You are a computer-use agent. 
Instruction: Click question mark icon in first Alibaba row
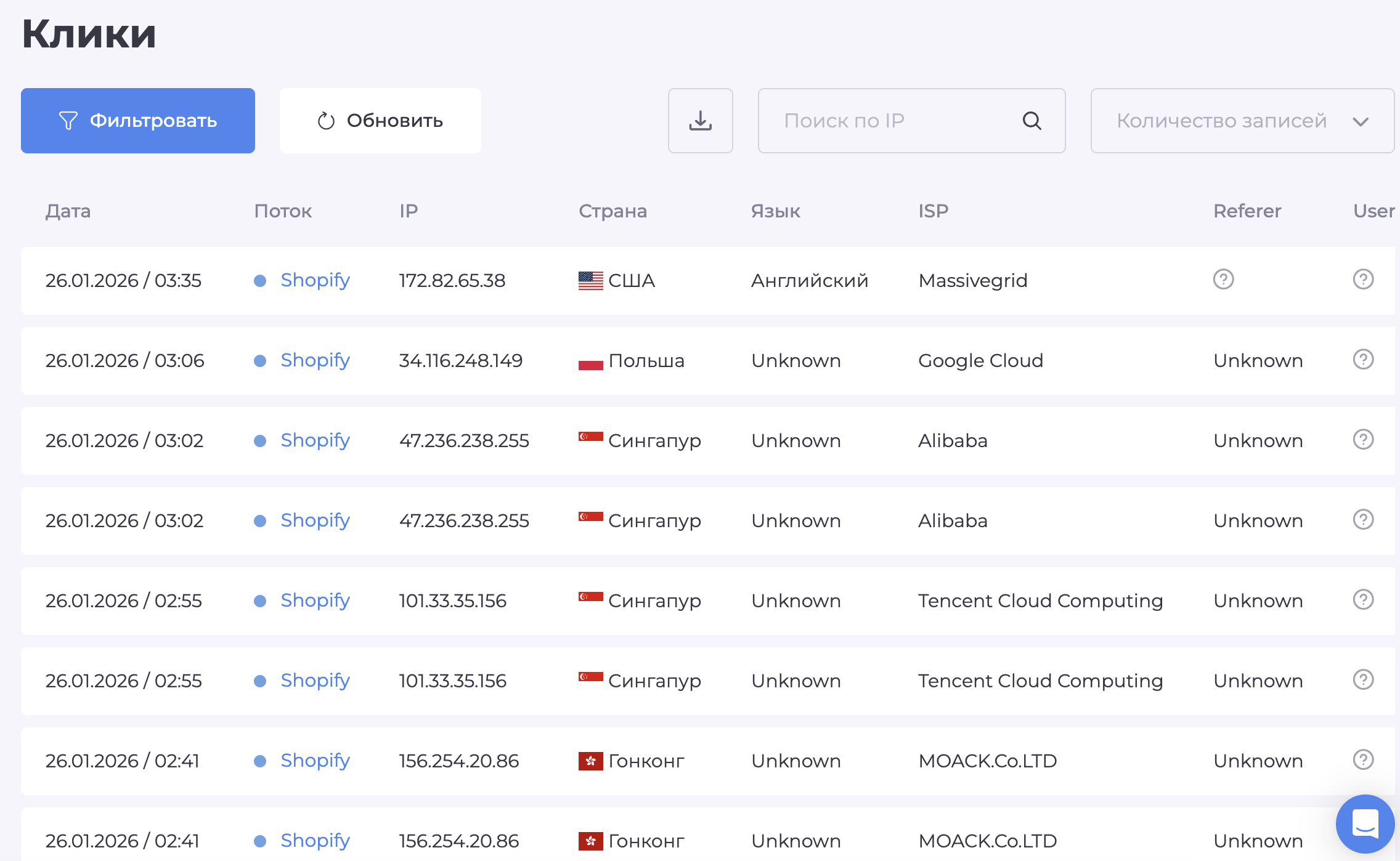[x=1363, y=440]
